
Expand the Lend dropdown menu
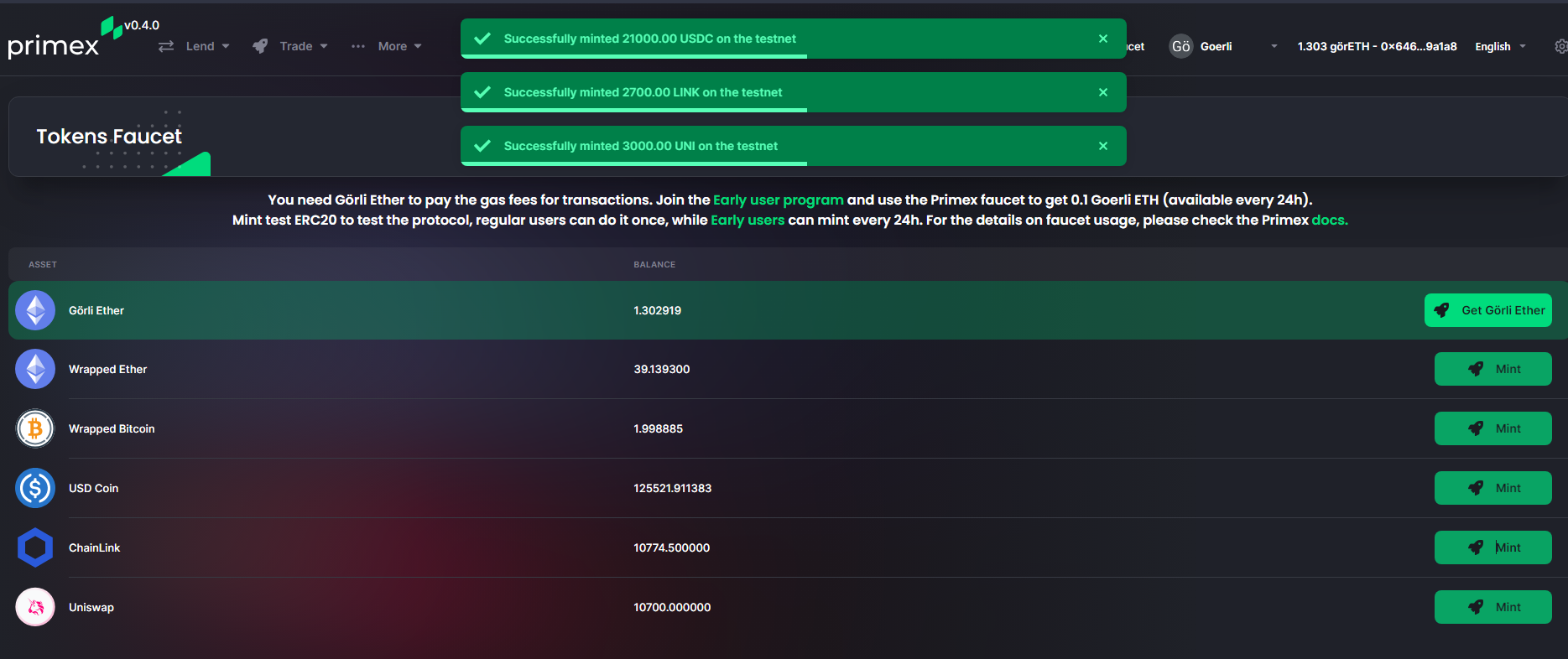tap(194, 46)
